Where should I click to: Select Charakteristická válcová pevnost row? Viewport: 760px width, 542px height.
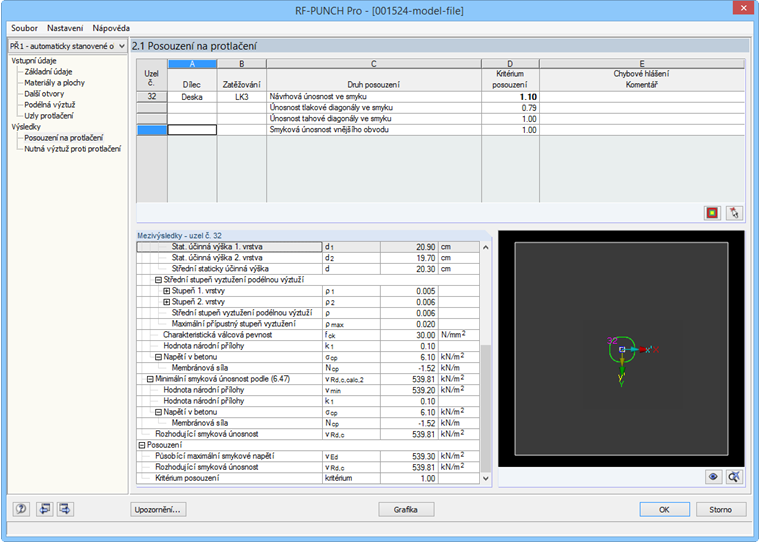pyautogui.click(x=308, y=335)
